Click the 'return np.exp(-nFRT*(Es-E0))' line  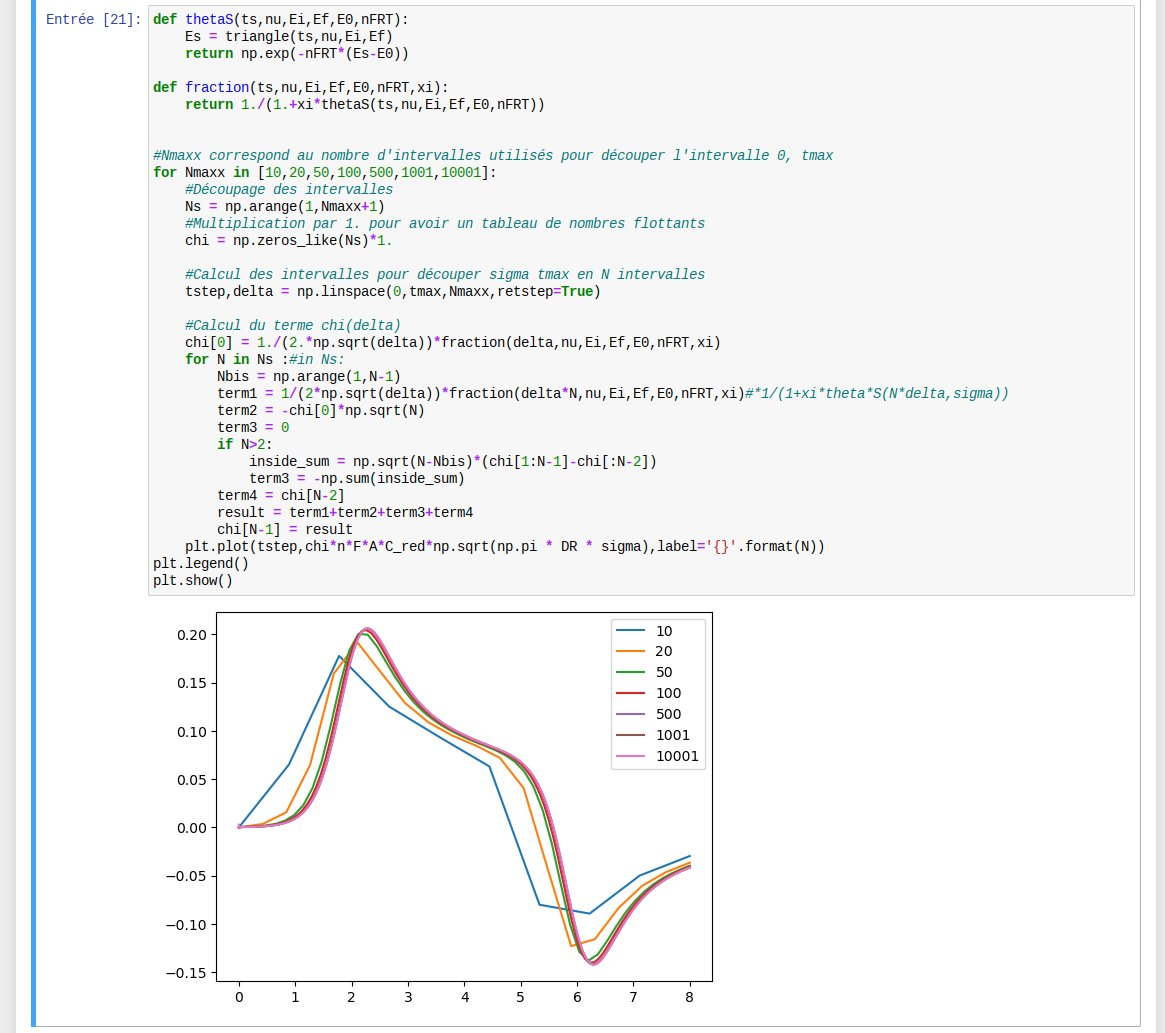(x=296, y=54)
